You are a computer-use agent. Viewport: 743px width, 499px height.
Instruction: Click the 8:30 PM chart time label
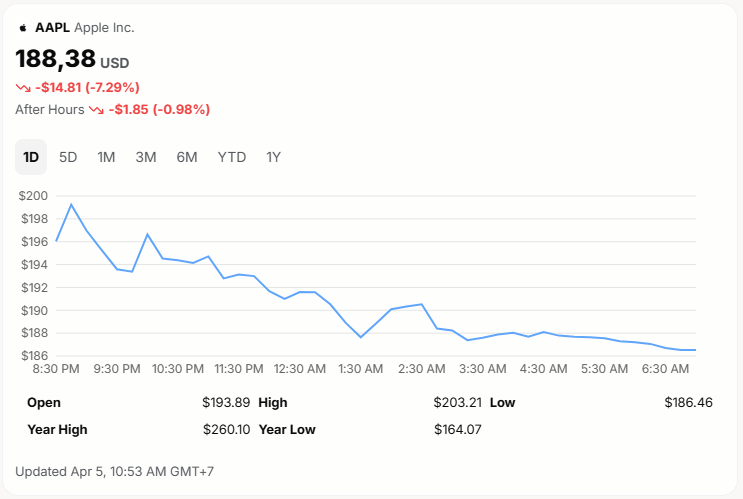click(x=56, y=369)
